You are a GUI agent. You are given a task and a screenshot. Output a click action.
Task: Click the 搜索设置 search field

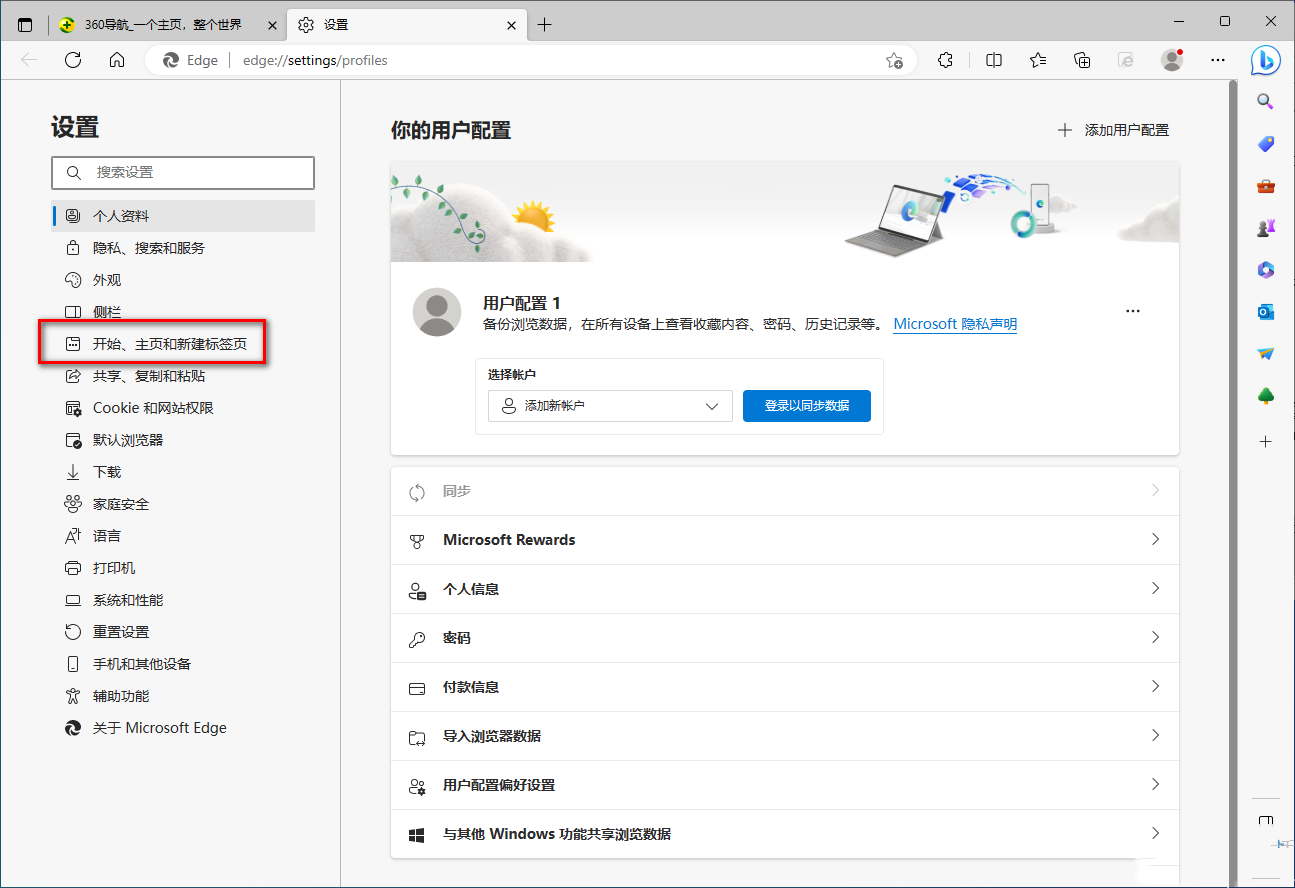[x=183, y=173]
